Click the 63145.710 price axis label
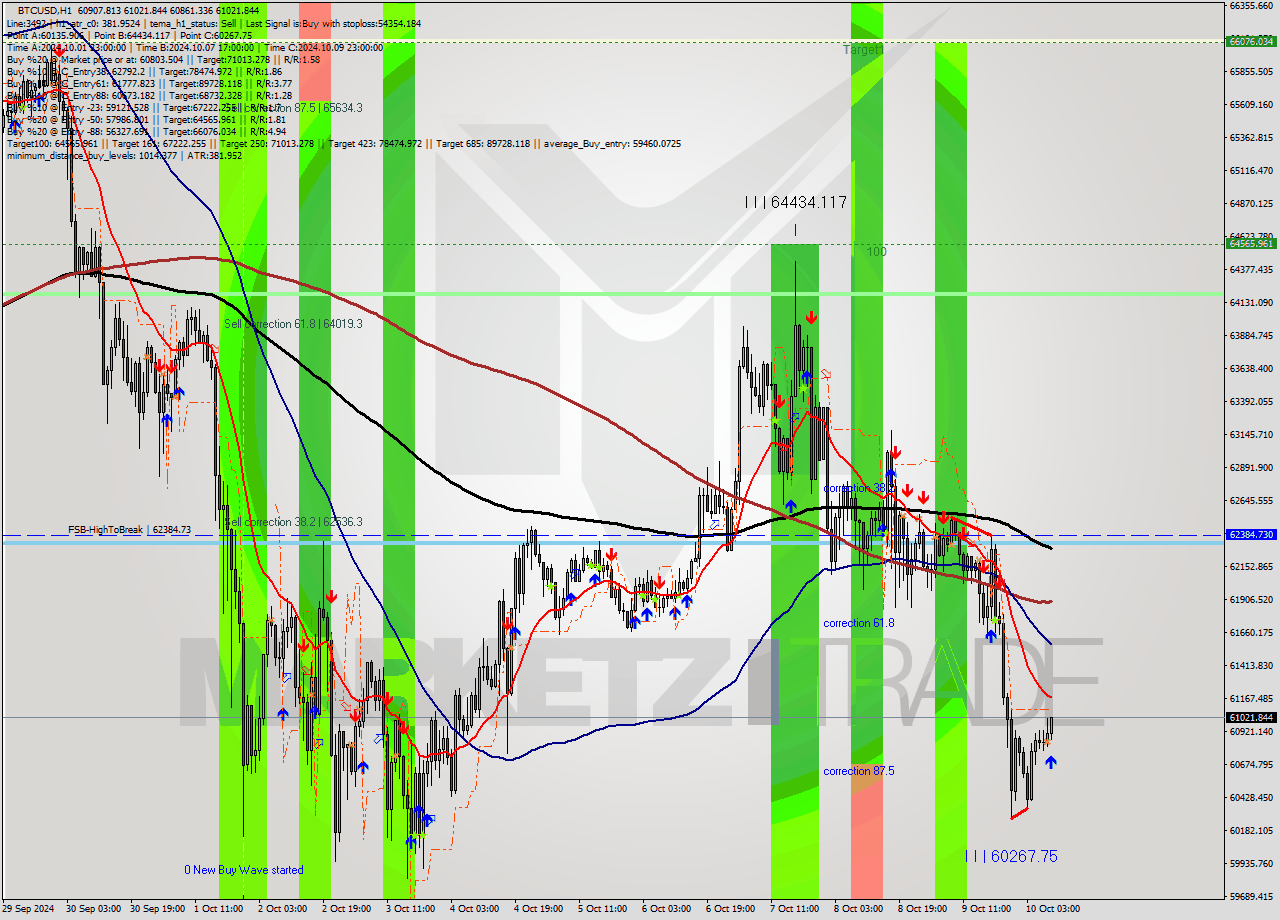Screen dimensions: 1280x920 tap(1252, 435)
